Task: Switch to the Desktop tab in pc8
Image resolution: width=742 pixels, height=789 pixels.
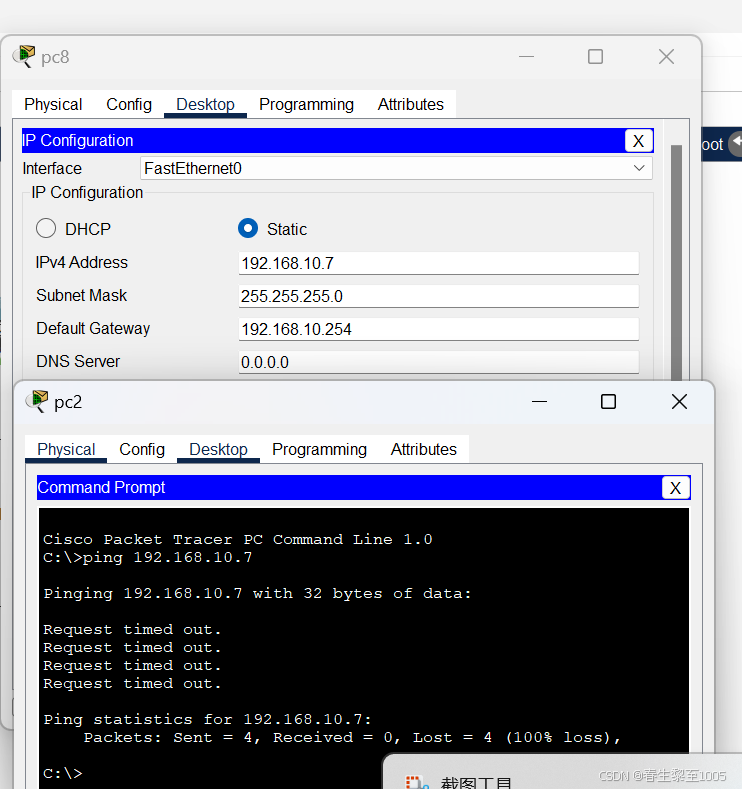Action: (x=205, y=104)
